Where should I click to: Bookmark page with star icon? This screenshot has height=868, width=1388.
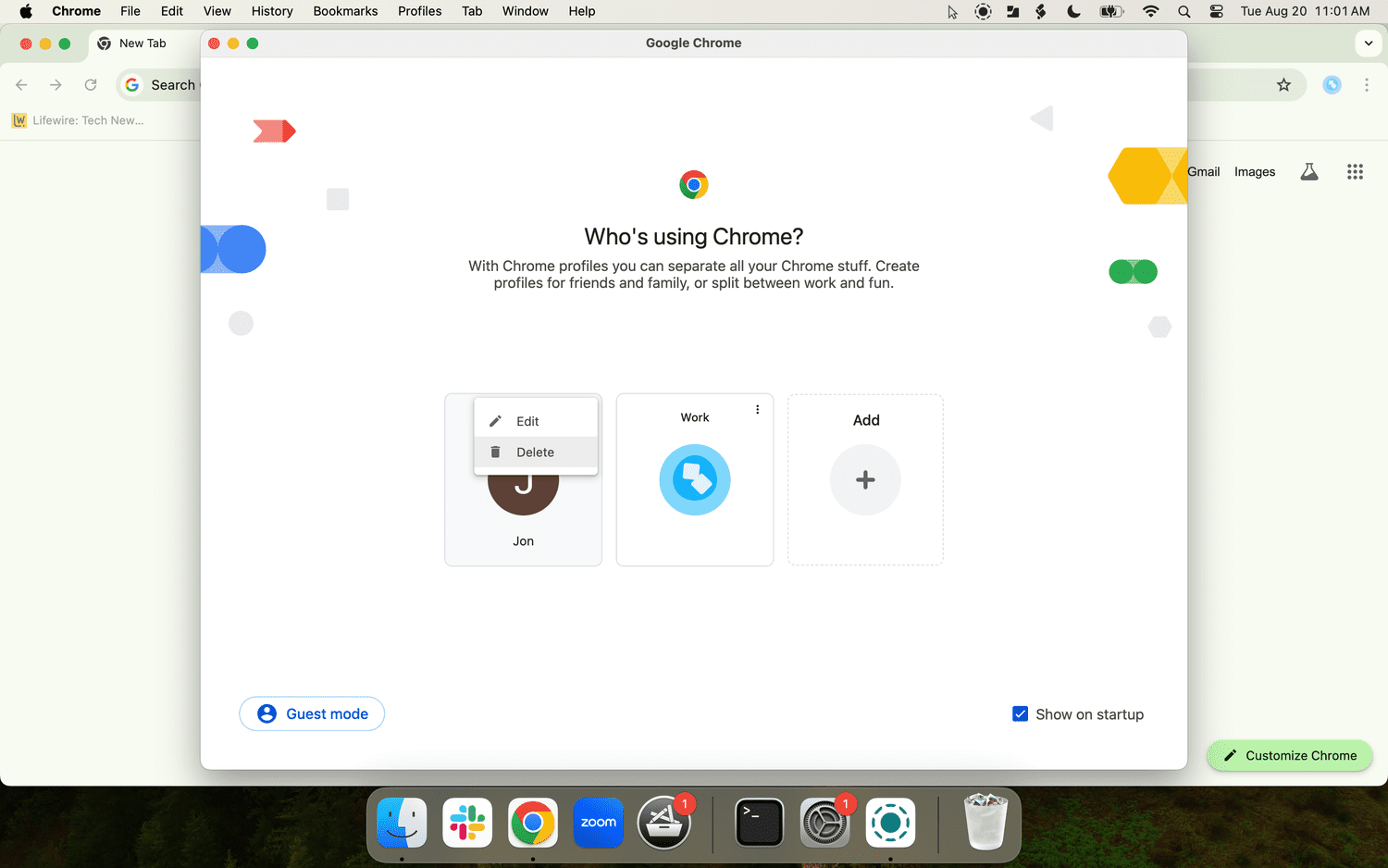[1283, 85]
